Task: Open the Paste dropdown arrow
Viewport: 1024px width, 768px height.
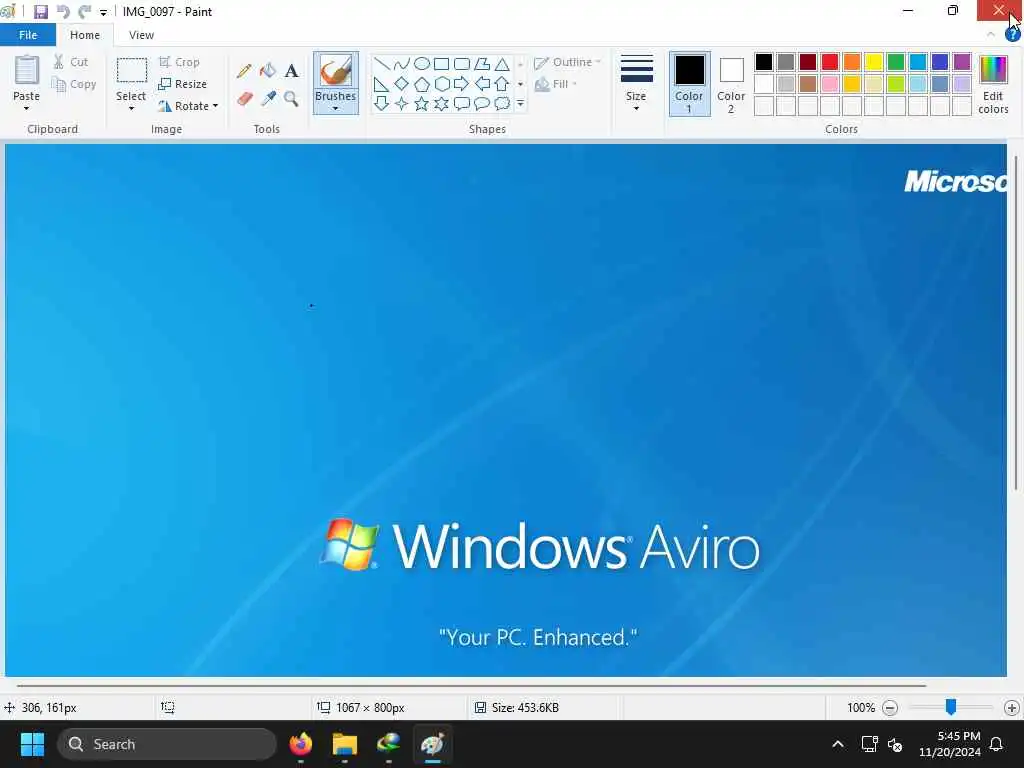Action: [x=26, y=108]
